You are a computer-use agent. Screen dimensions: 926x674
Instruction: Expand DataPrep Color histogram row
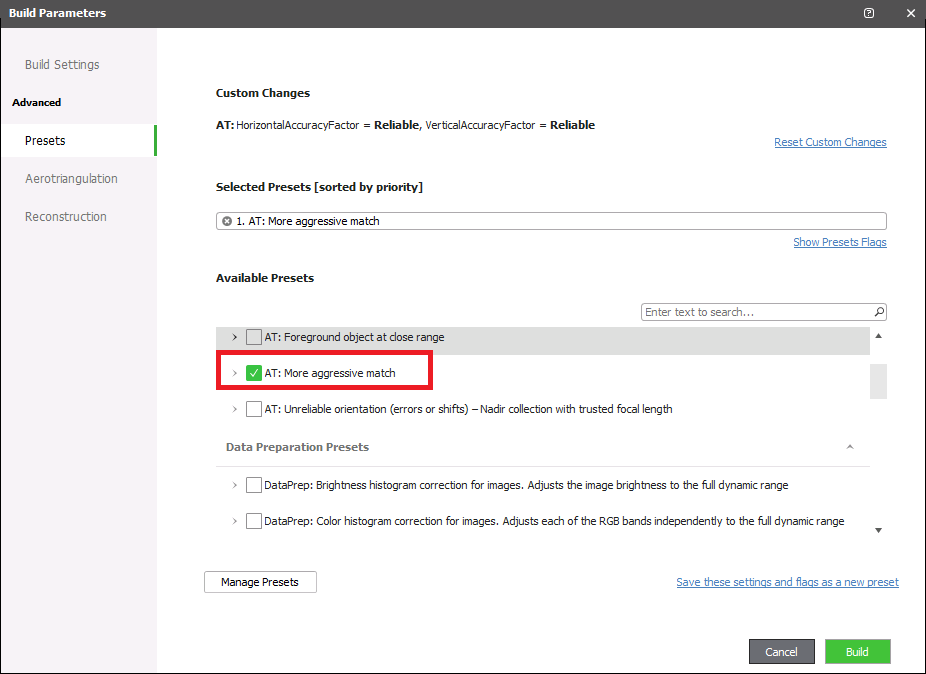point(234,521)
